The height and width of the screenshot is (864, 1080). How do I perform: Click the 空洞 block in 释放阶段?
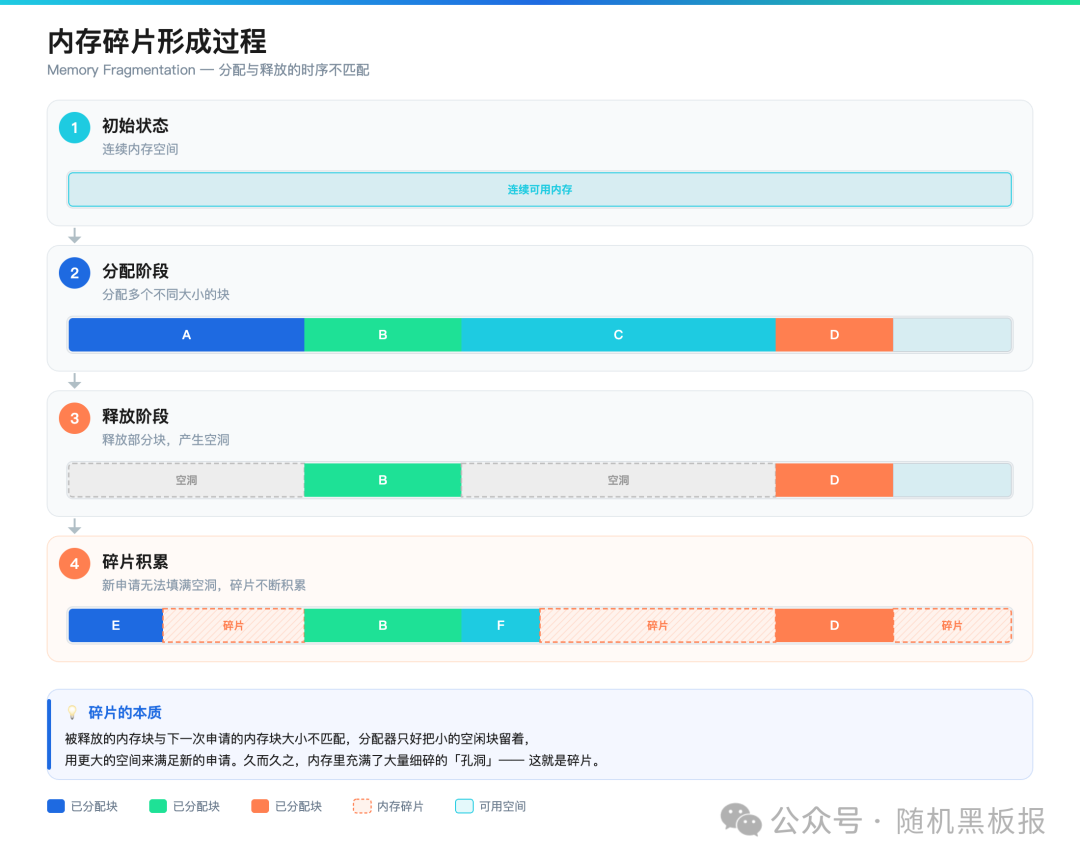185,480
